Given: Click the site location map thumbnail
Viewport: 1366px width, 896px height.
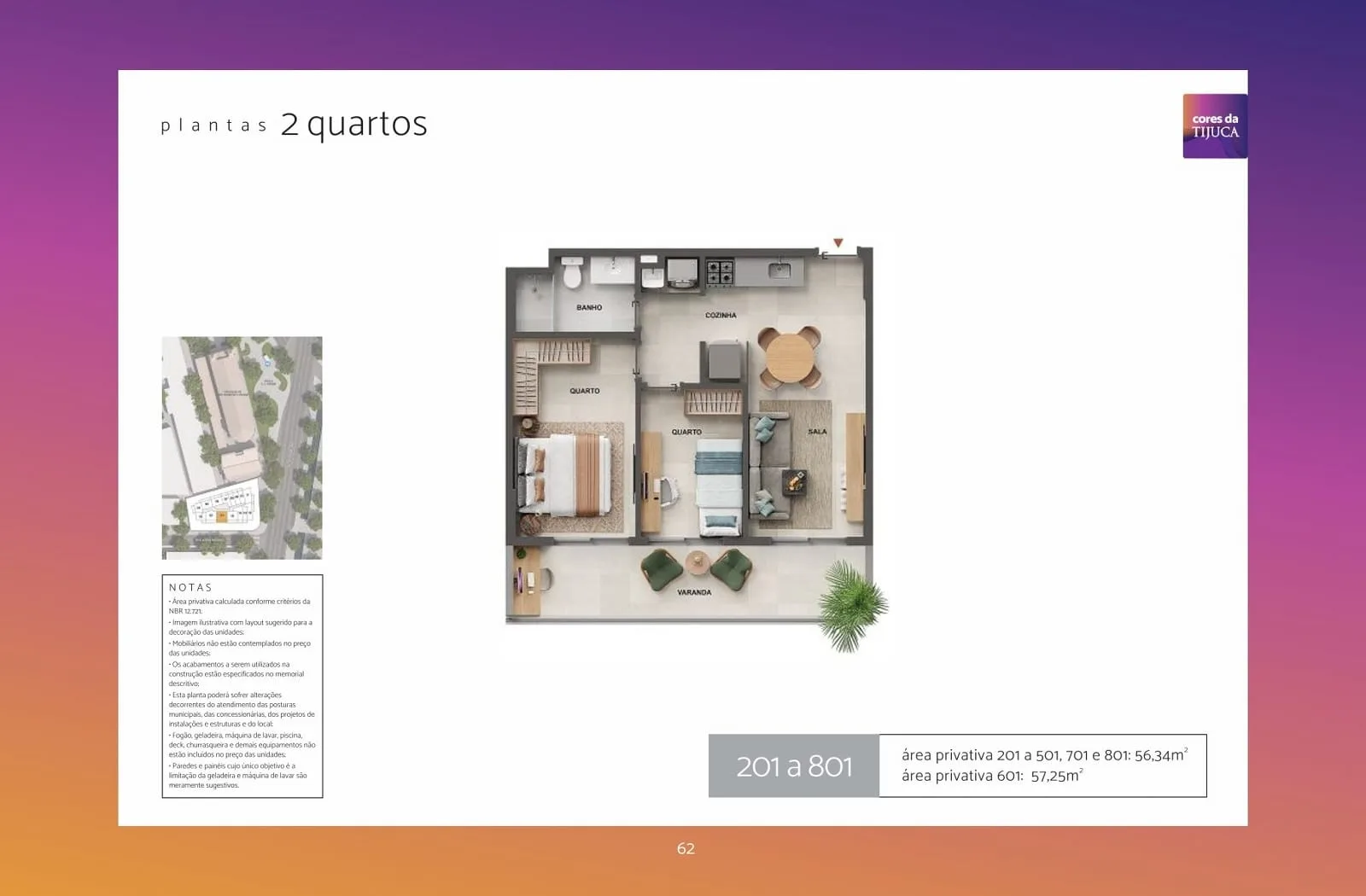Looking at the screenshot, I should [x=242, y=448].
